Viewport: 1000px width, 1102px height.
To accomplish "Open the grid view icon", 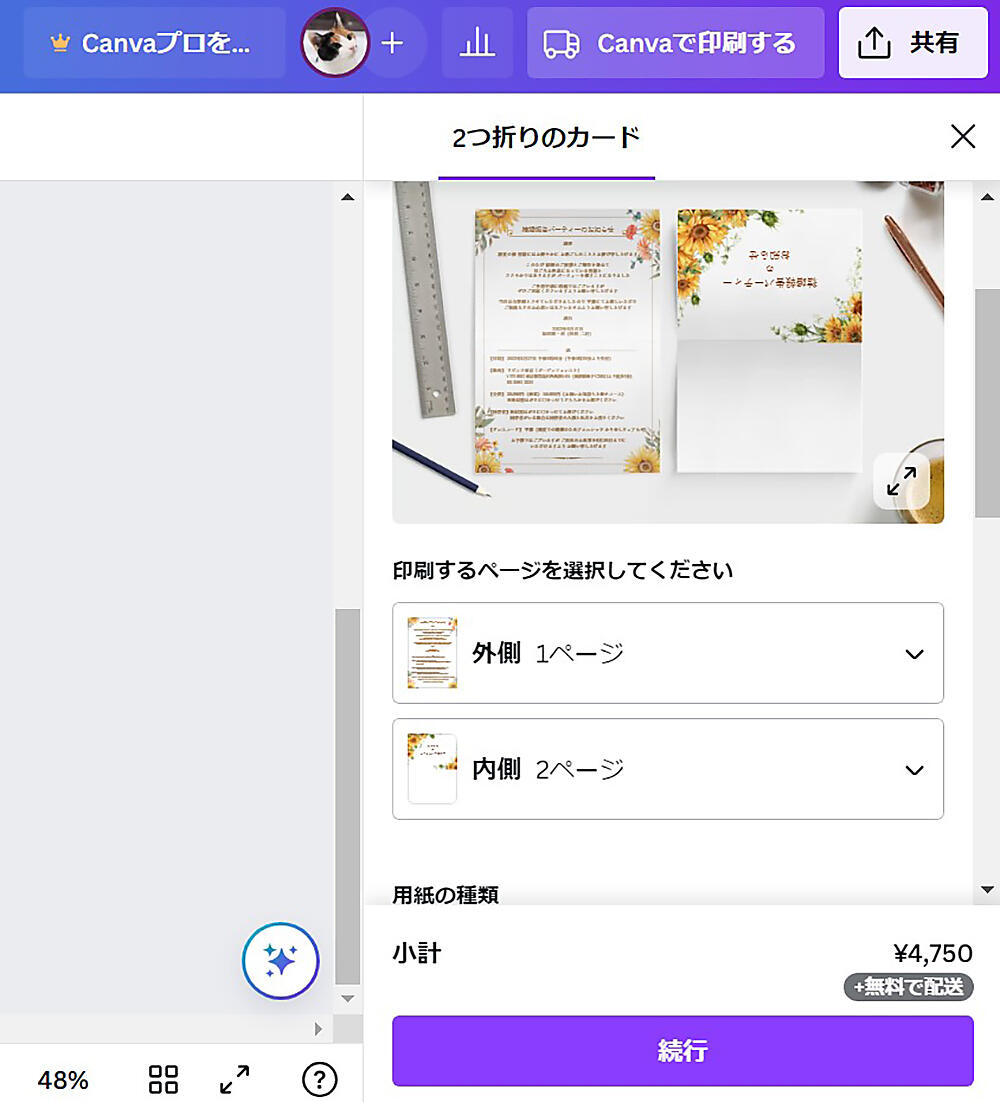I will (x=163, y=1080).
